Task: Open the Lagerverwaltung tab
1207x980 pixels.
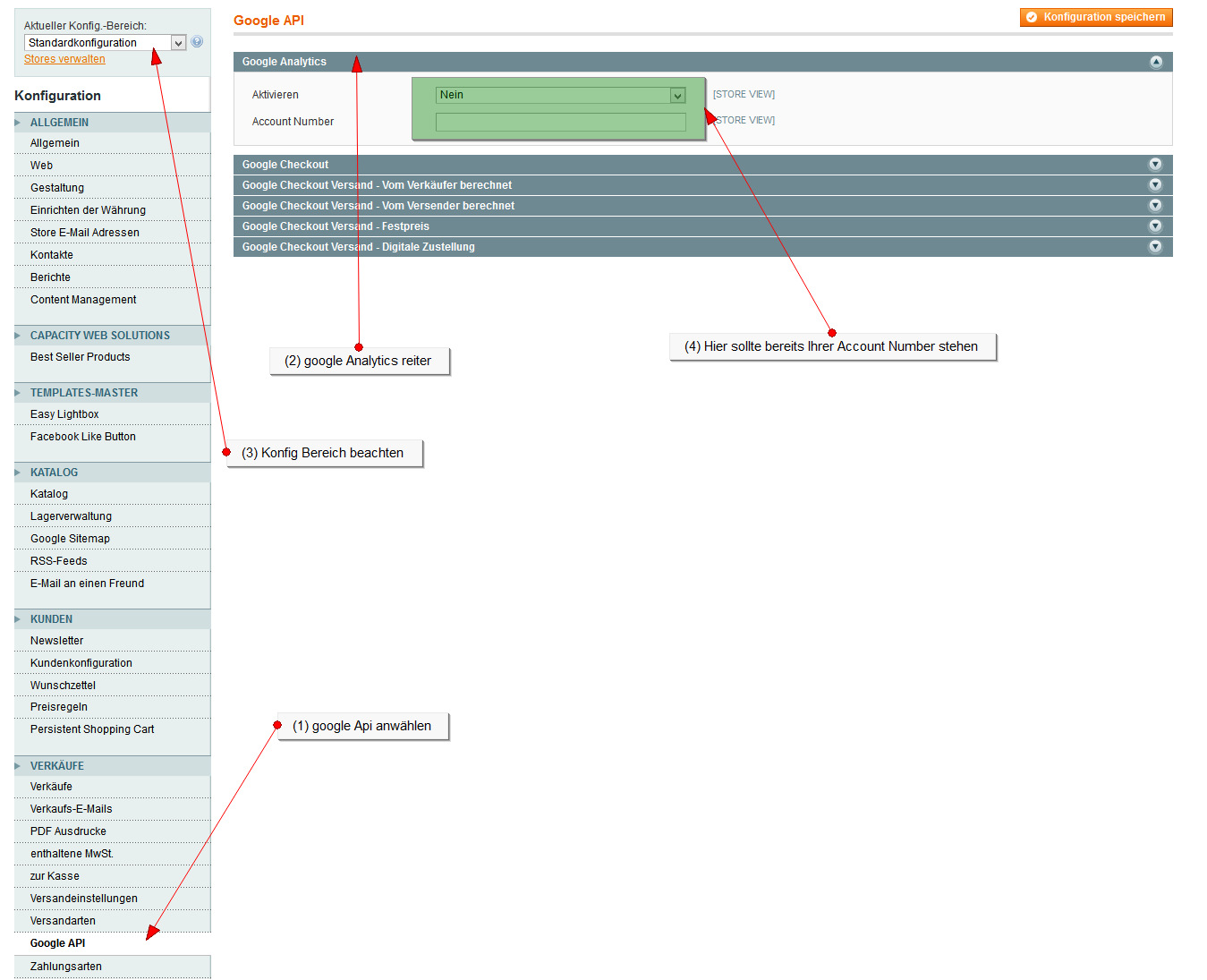Action: coord(112,516)
